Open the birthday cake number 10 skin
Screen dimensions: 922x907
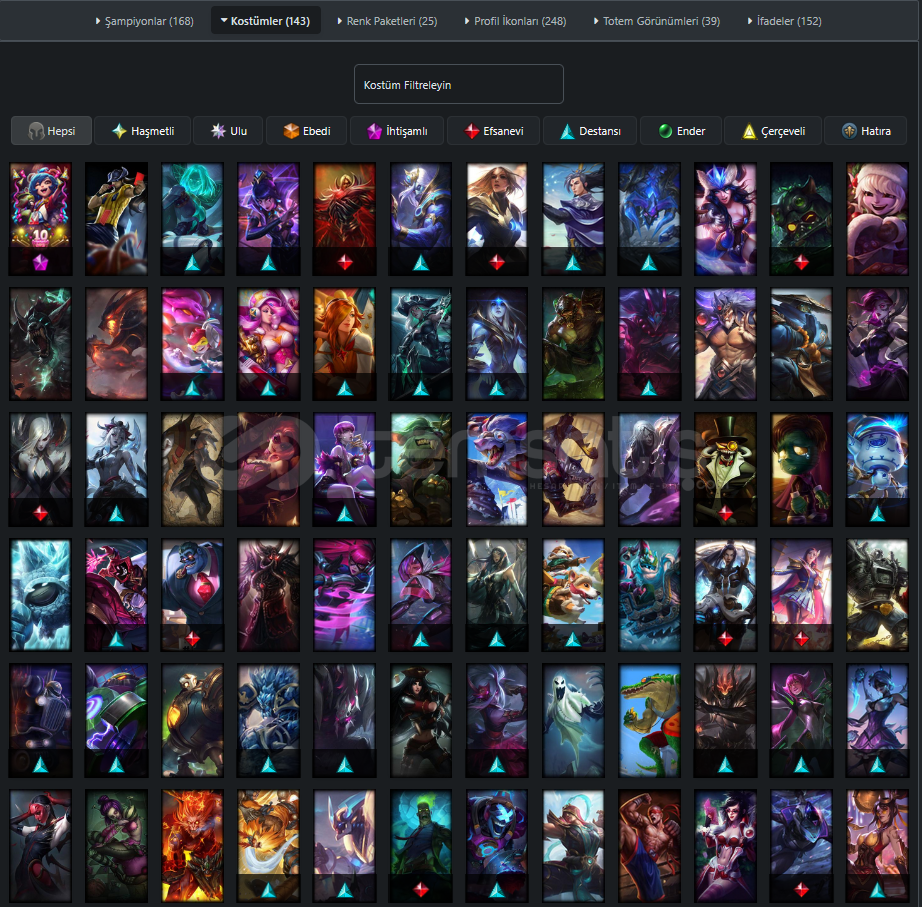(x=41, y=219)
